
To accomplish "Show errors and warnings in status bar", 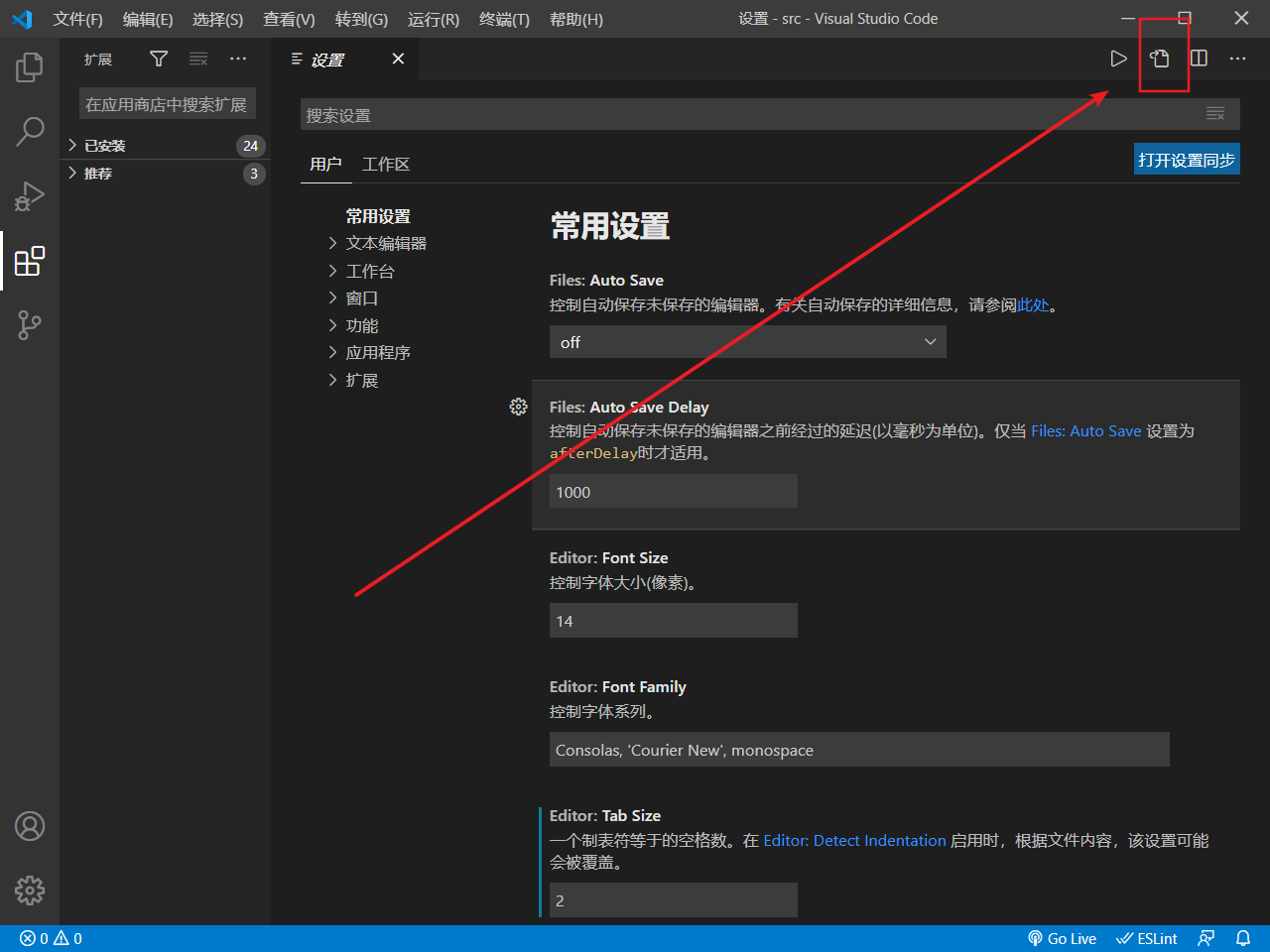I will coord(51,938).
